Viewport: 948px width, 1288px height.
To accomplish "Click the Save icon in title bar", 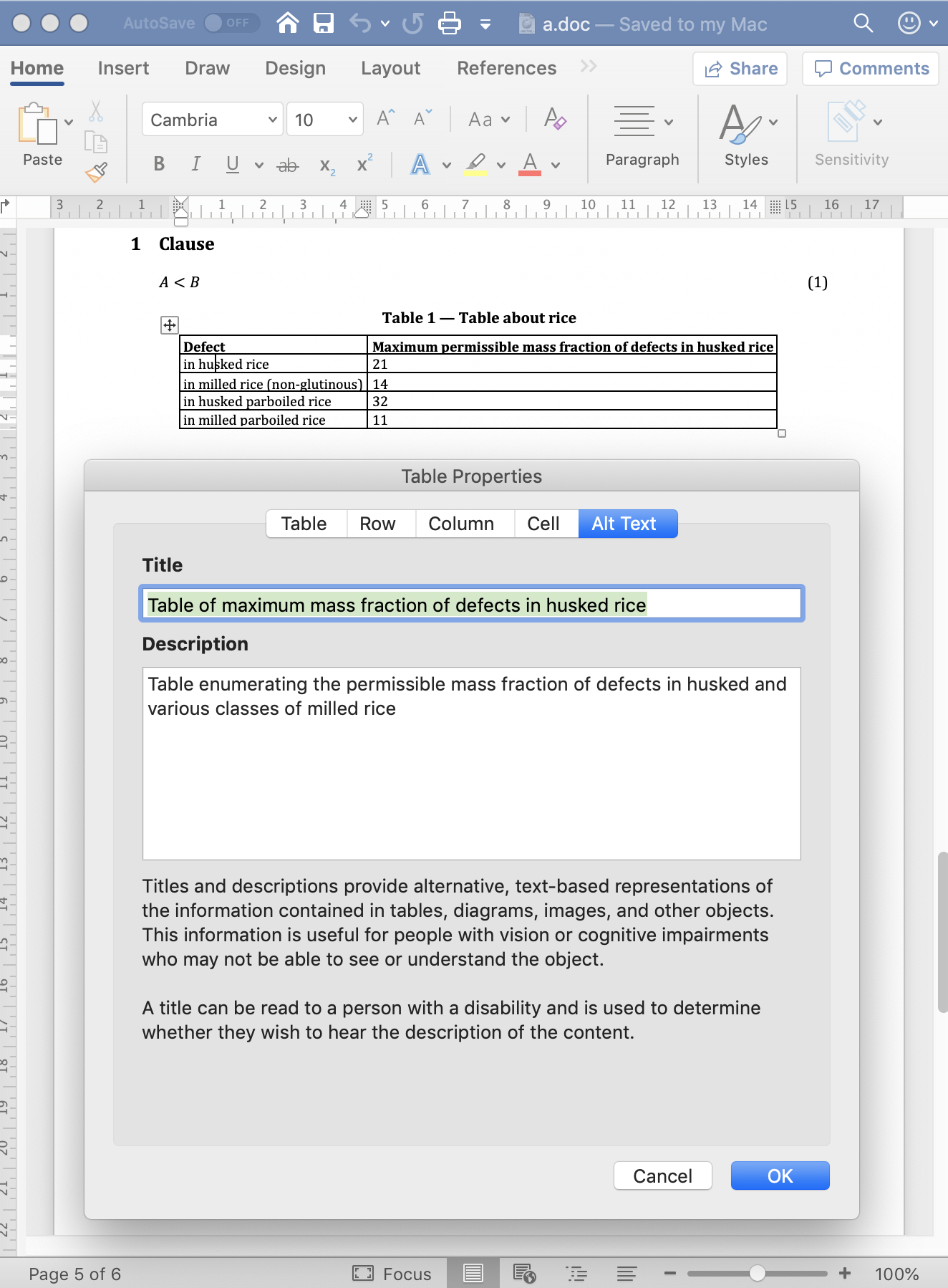I will [x=324, y=24].
